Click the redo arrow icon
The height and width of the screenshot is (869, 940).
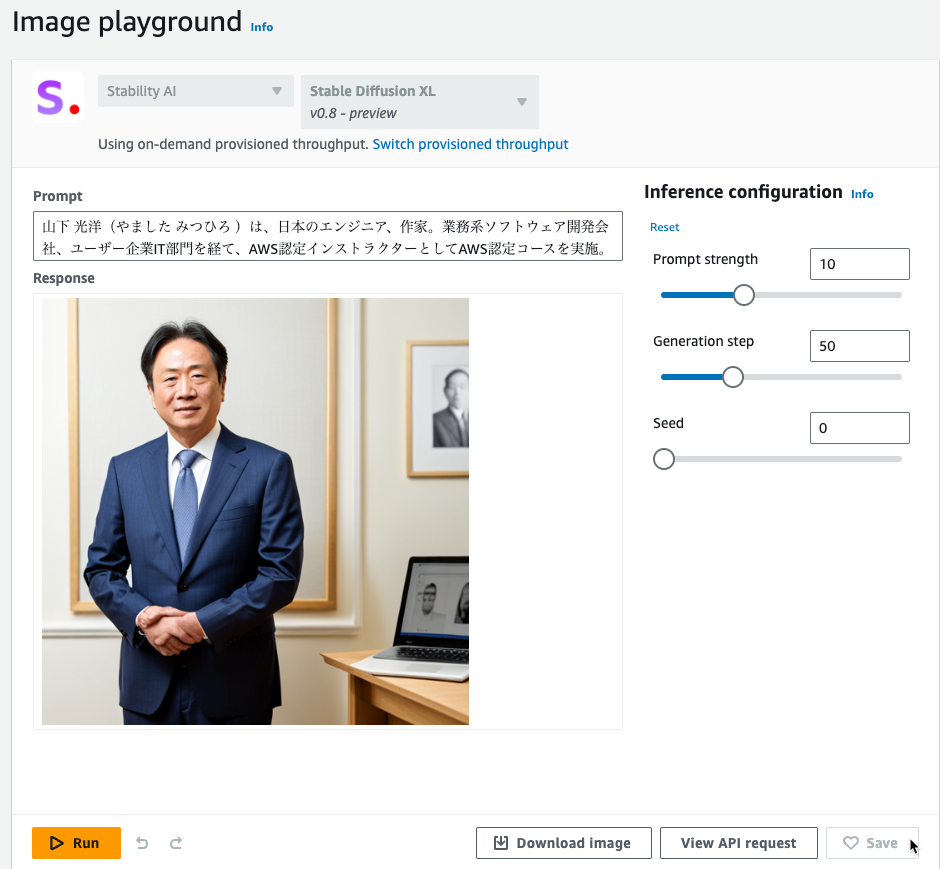[x=176, y=843]
